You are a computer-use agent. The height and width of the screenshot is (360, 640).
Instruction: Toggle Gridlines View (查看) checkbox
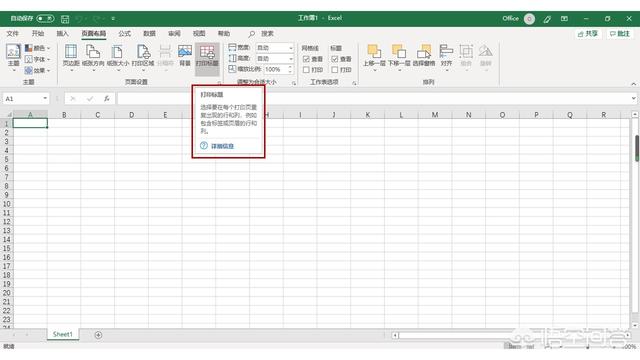click(306, 59)
